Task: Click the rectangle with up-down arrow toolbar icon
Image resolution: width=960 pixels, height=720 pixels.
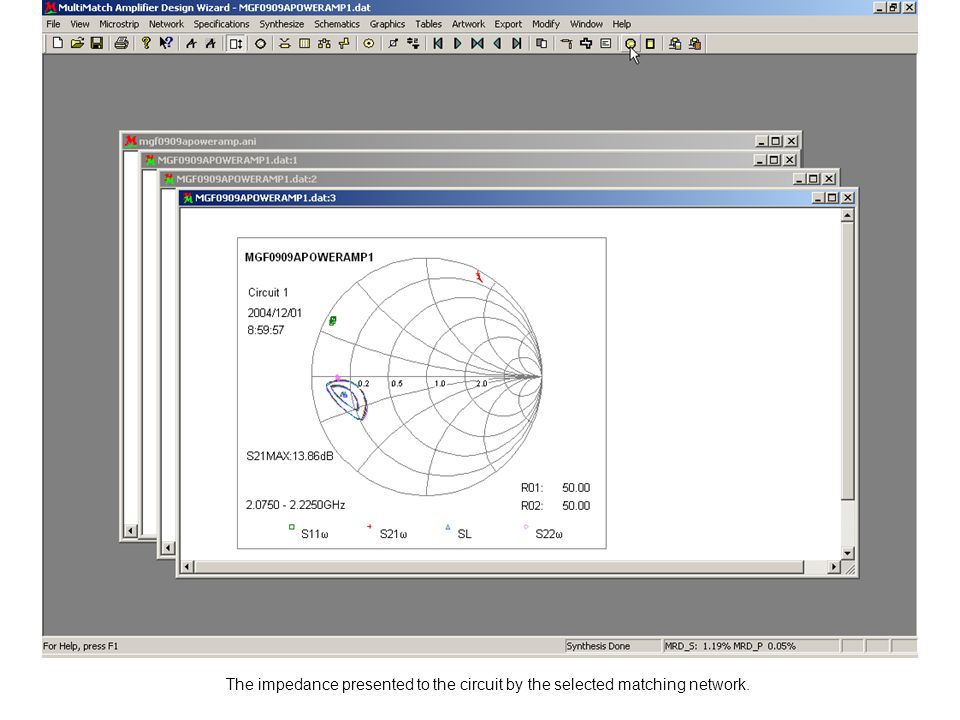Action: point(236,43)
